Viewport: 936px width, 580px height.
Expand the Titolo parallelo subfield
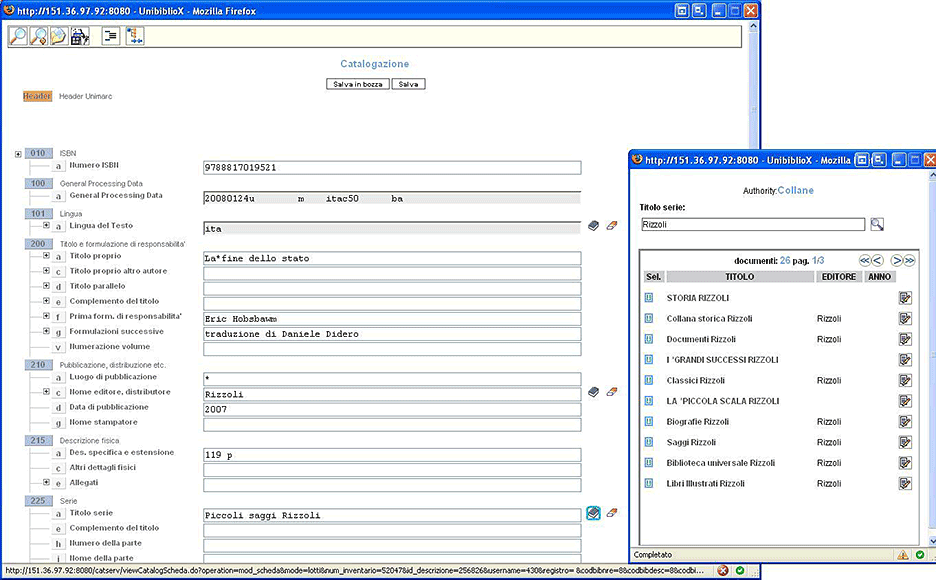point(46,285)
